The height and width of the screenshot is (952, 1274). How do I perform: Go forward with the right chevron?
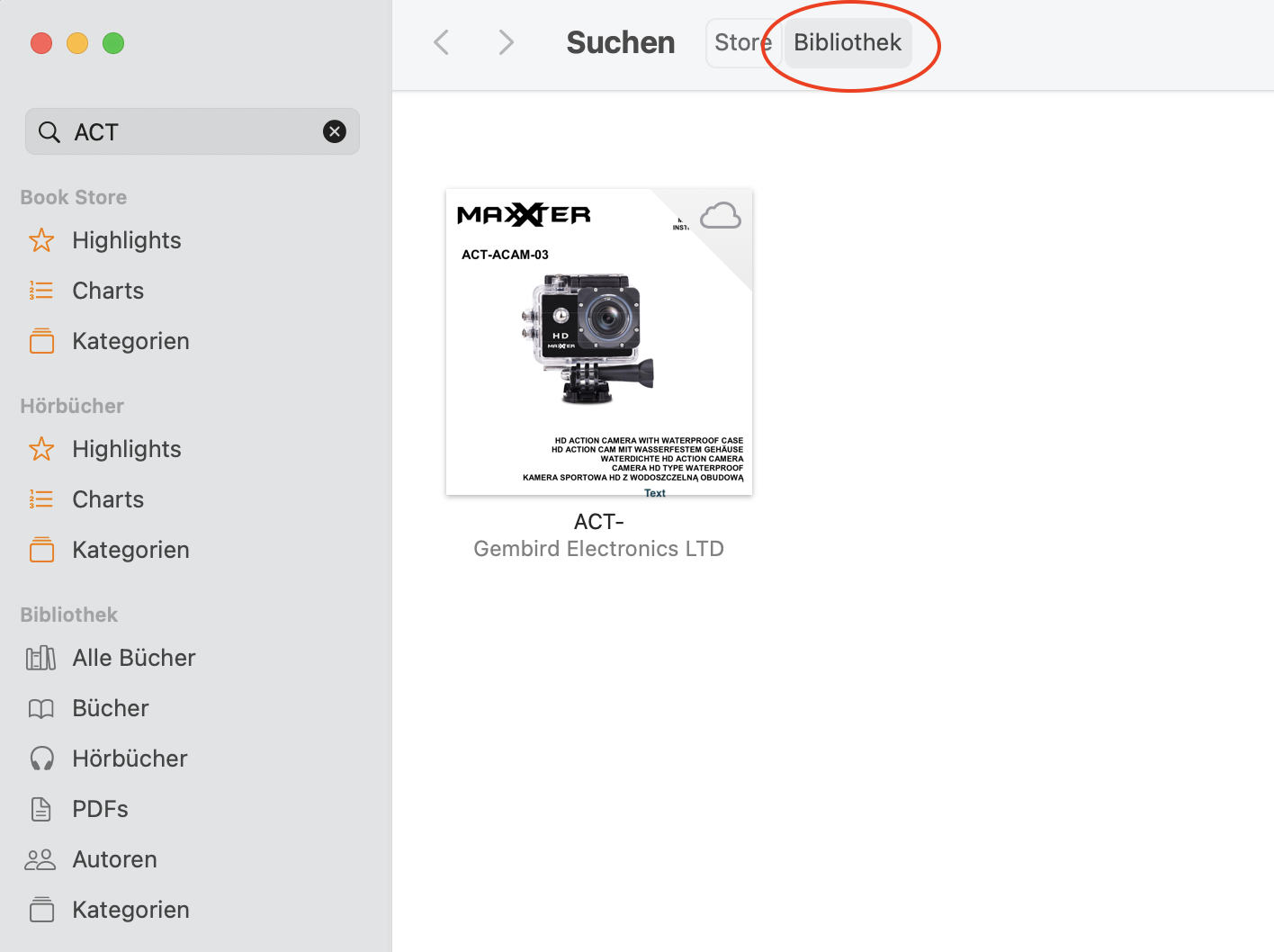click(507, 42)
